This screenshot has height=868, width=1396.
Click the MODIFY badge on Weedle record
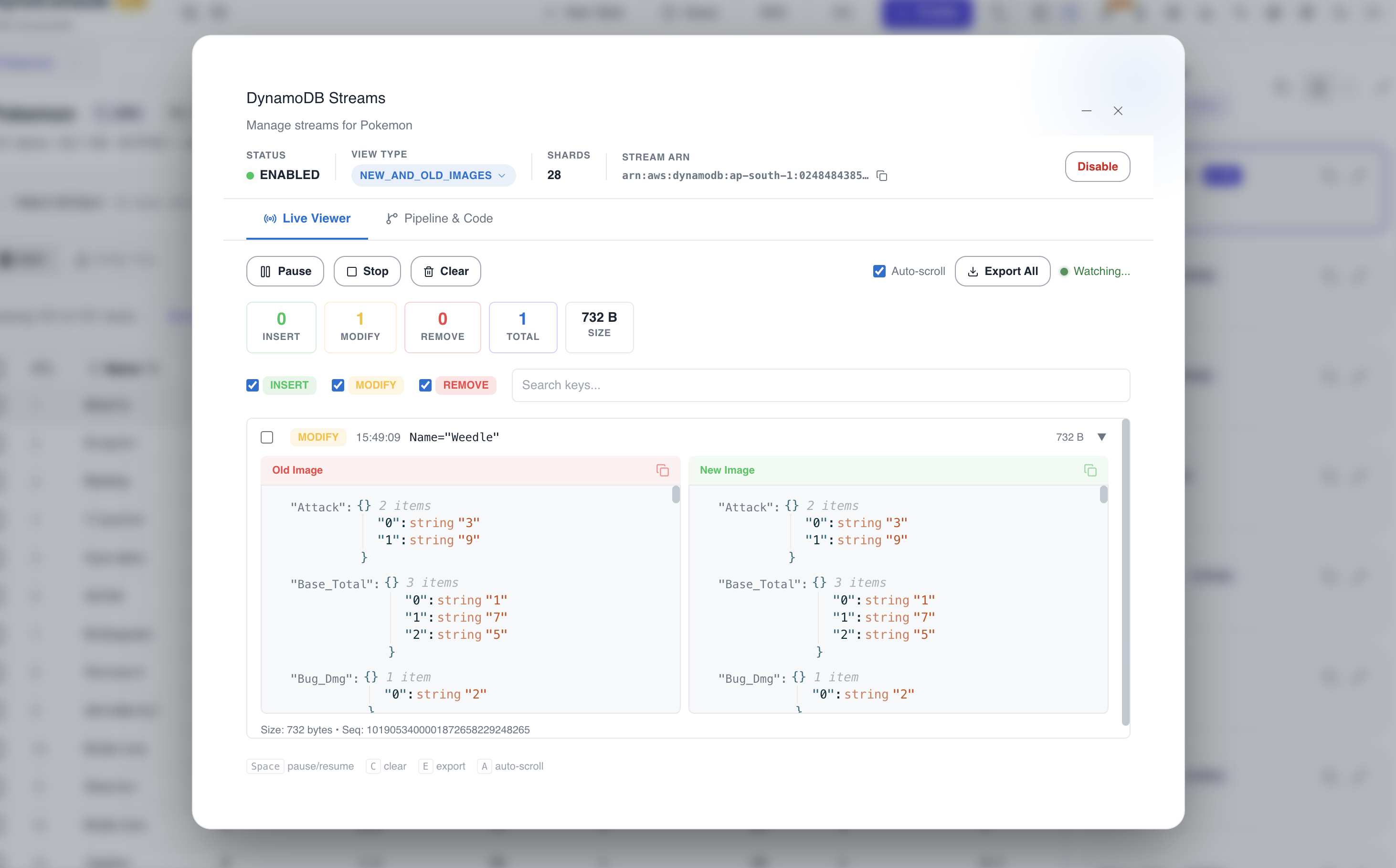[x=318, y=437]
